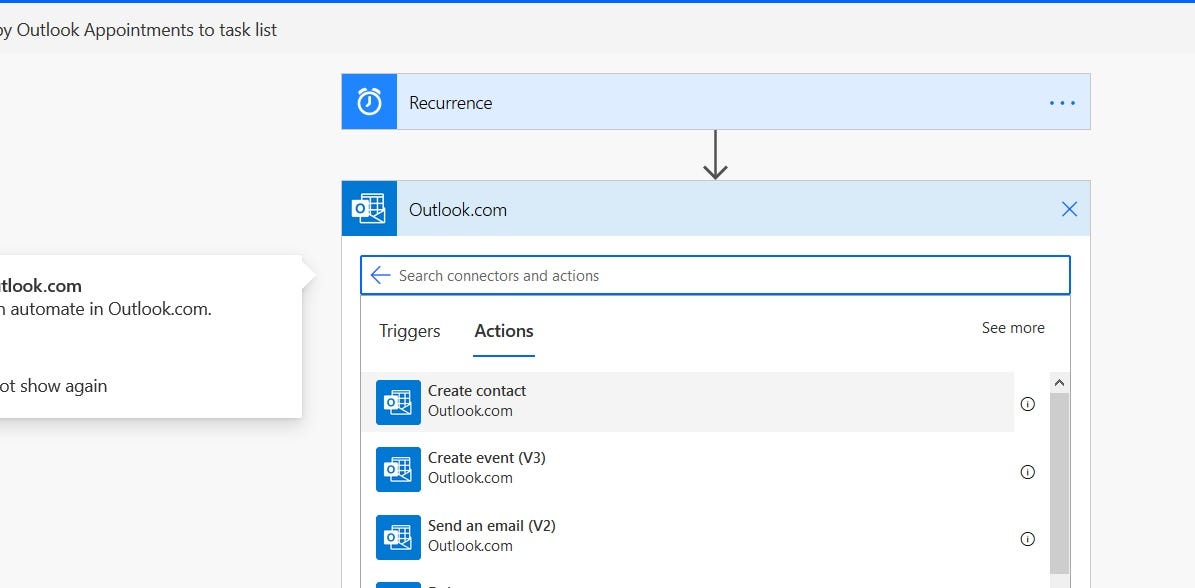
Task: Click the actions list scrollbar thumb
Action: [x=1059, y=483]
